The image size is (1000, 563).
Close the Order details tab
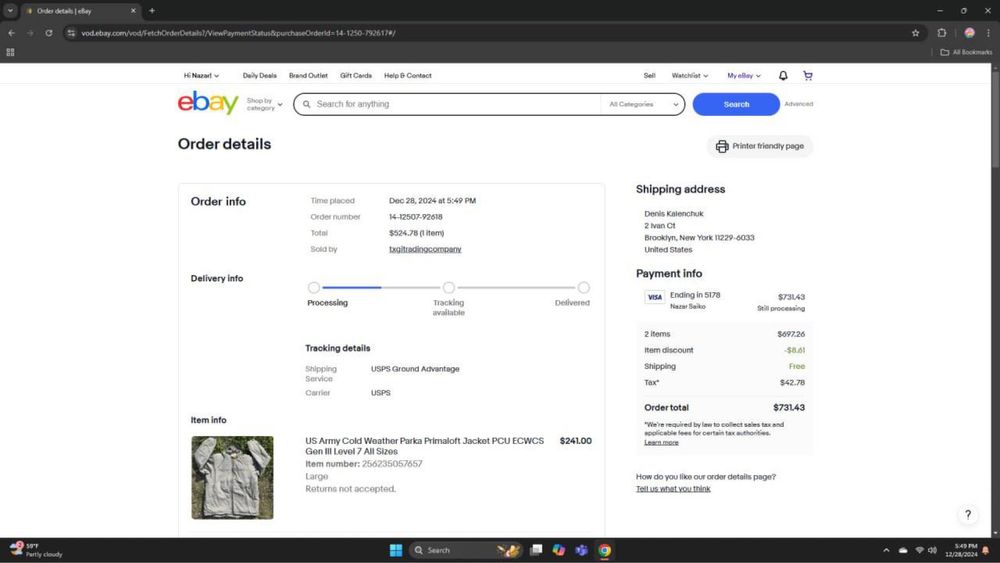click(133, 11)
